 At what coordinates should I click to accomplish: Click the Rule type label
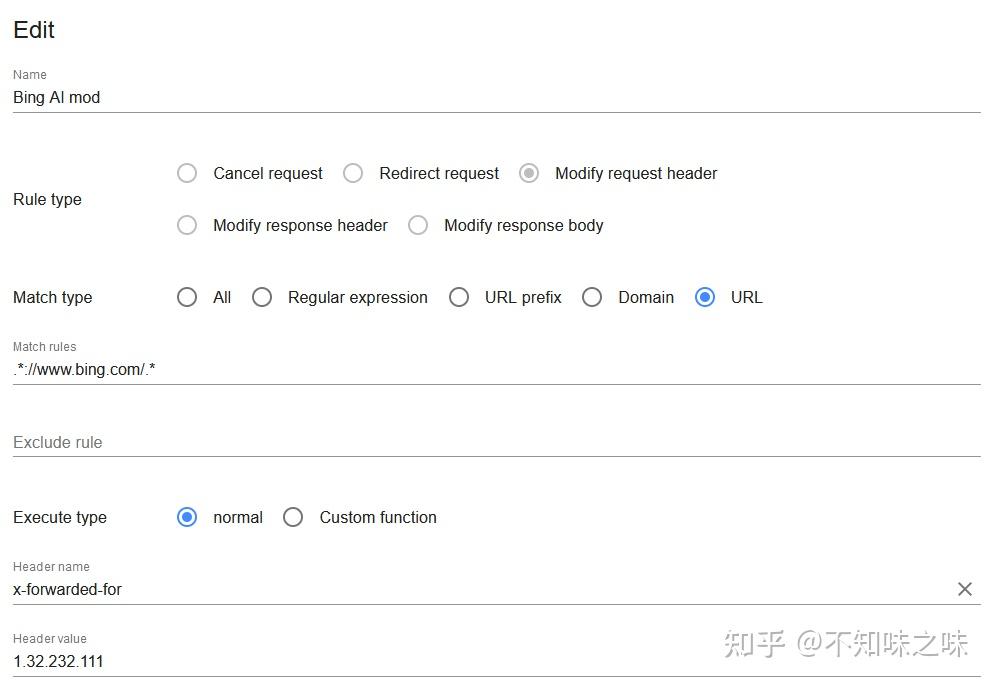coord(48,200)
